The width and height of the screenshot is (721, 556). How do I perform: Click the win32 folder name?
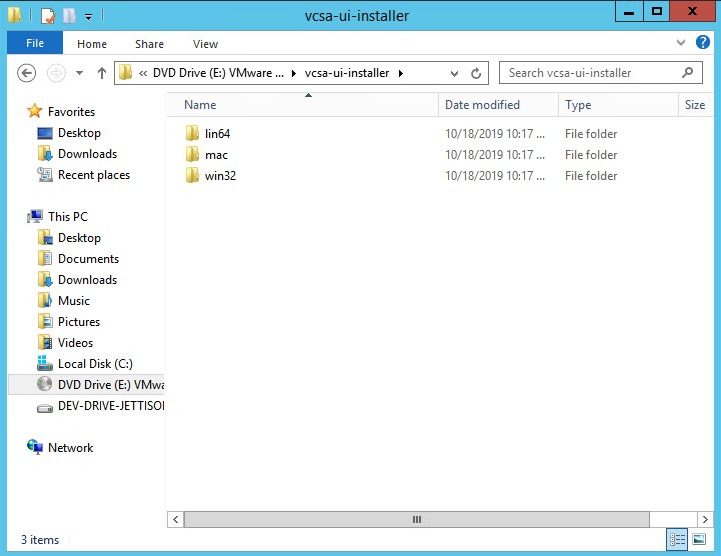point(220,176)
